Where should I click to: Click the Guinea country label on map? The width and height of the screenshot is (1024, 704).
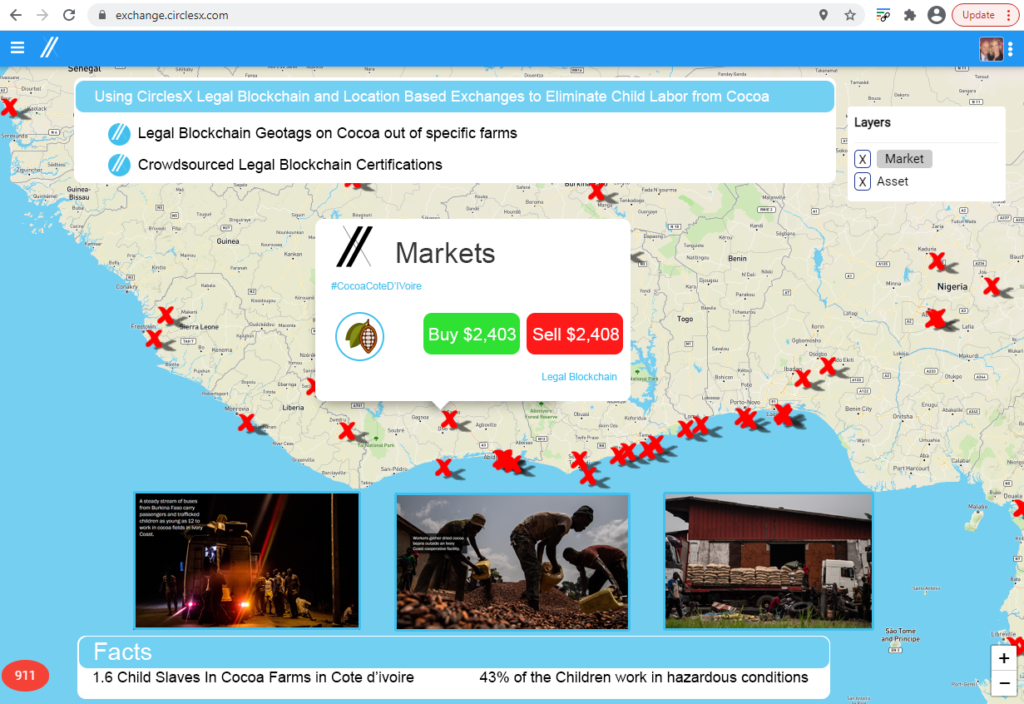(228, 241)
